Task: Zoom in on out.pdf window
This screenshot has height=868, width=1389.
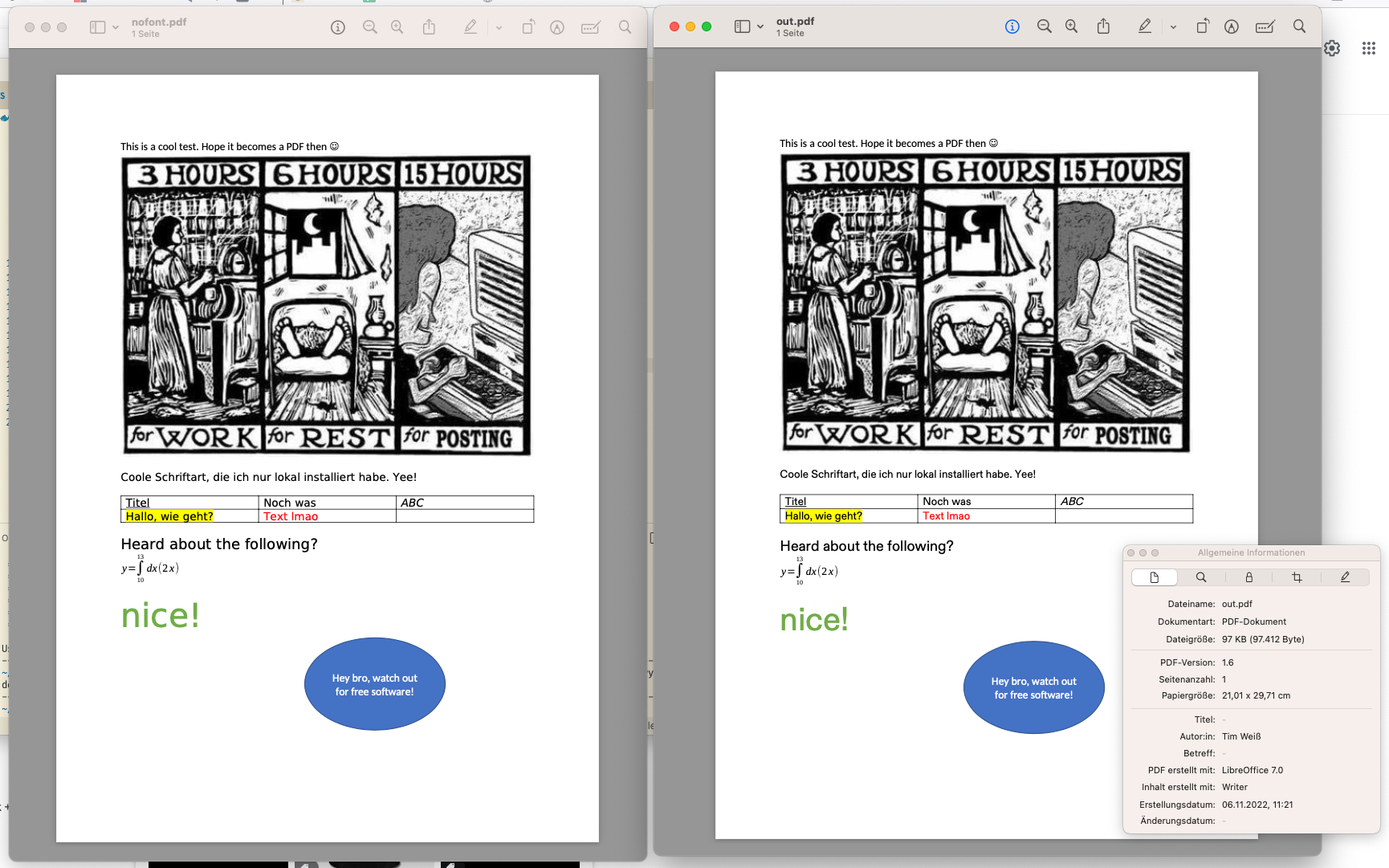Action: point(1072,26)
